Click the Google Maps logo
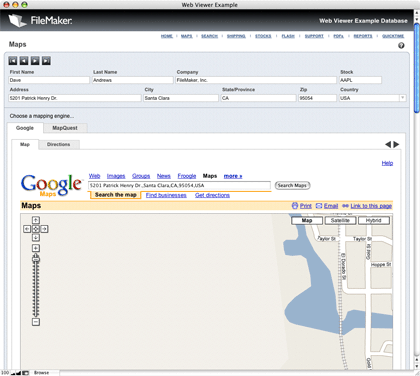Viewport: 420px width, 376px height. (x=51, y=185)
